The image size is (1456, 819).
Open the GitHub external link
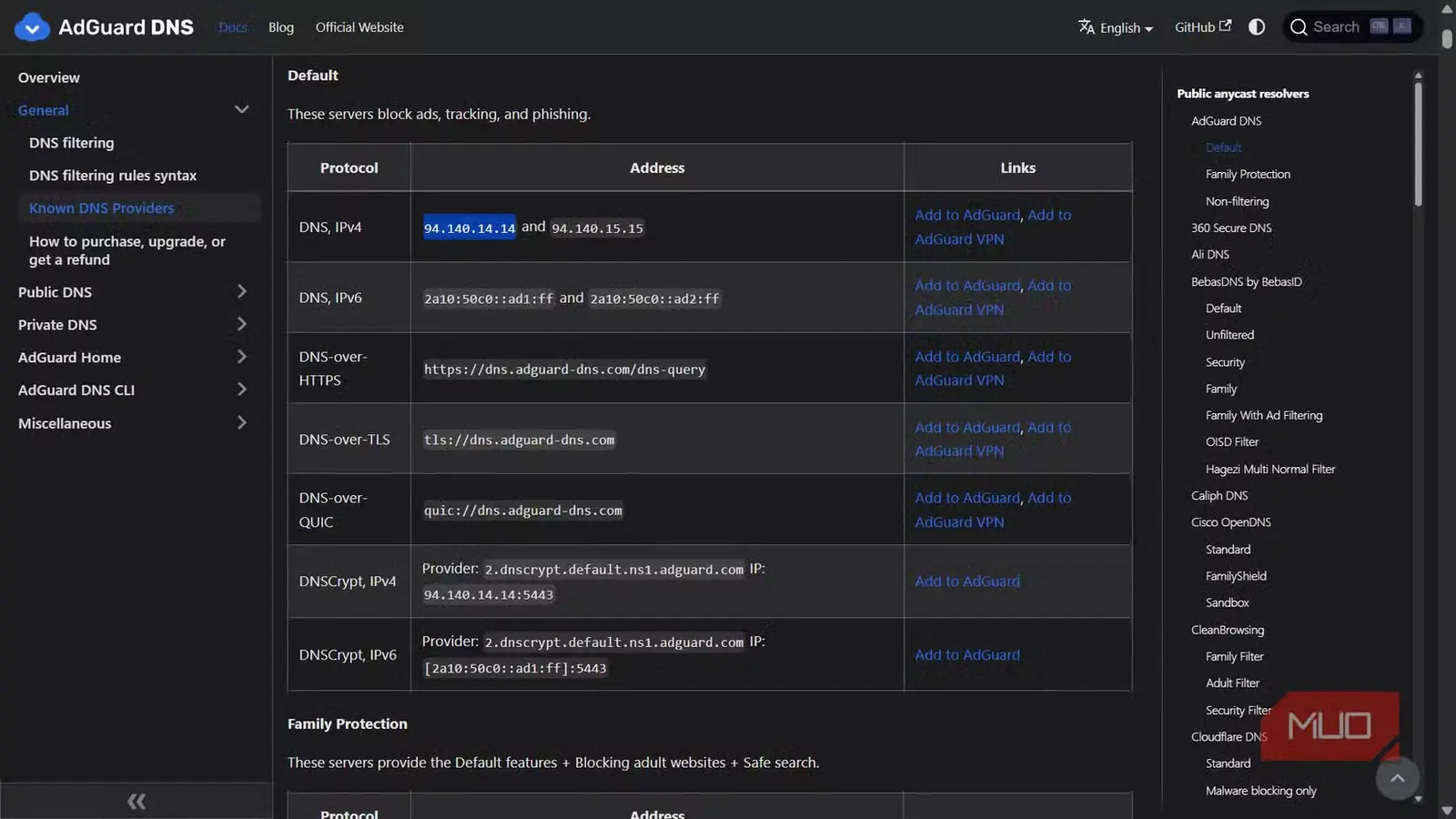click(x=1203, y=27)
